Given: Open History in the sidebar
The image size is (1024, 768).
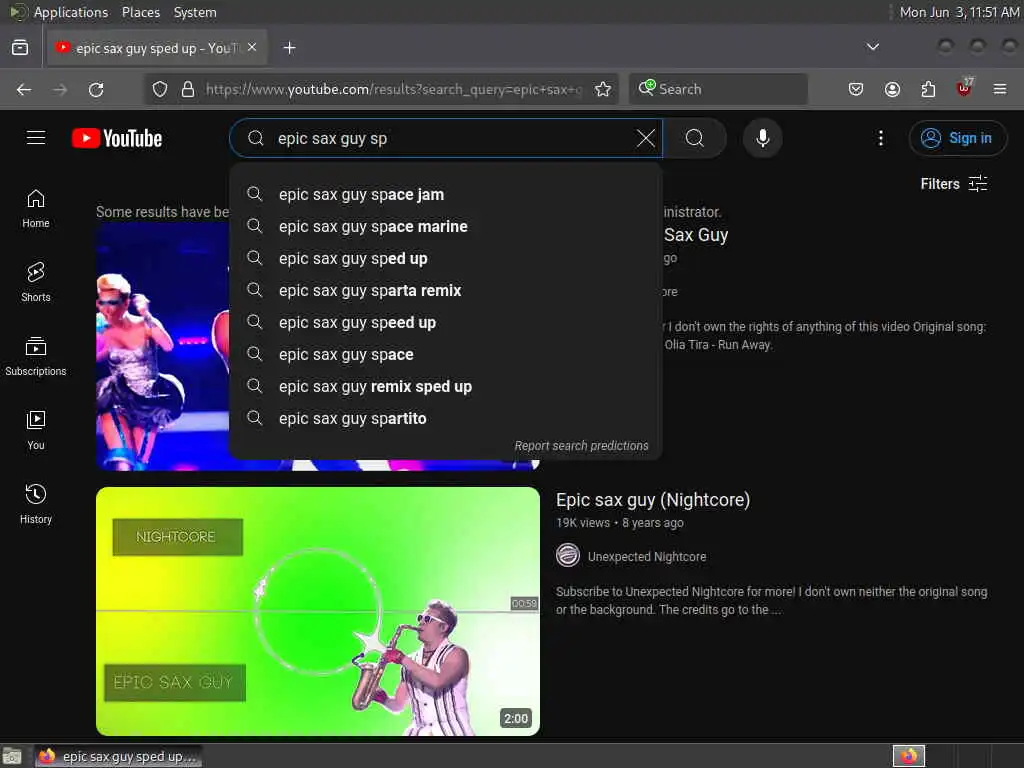Looking at the screenshot, I should click(36, 504).
